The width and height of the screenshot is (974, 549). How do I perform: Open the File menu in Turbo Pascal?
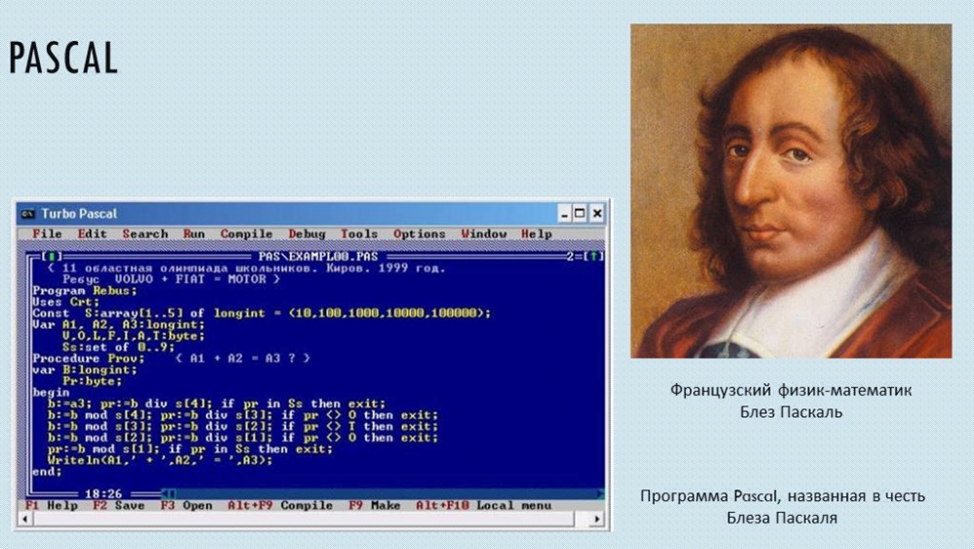47,234
